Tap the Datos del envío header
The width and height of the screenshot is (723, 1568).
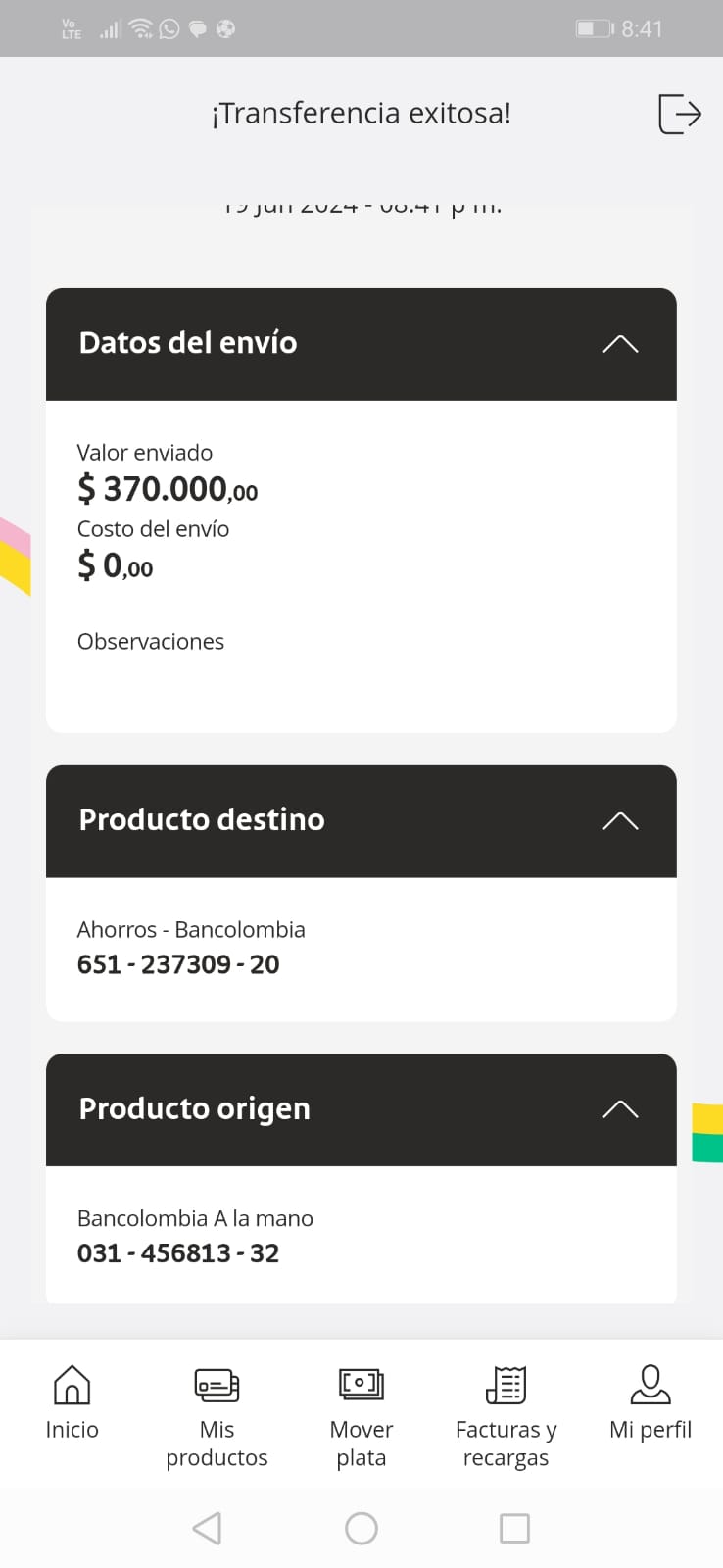tap(188, 343)
